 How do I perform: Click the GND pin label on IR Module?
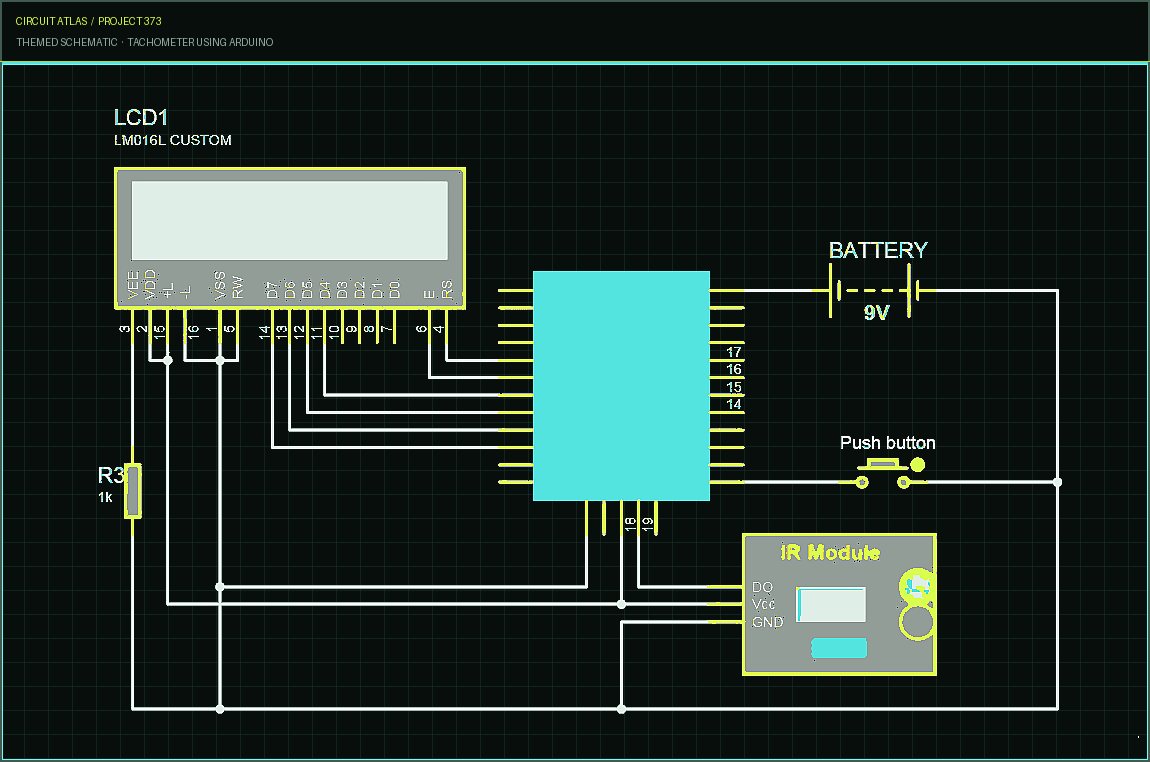coord(767,622)
